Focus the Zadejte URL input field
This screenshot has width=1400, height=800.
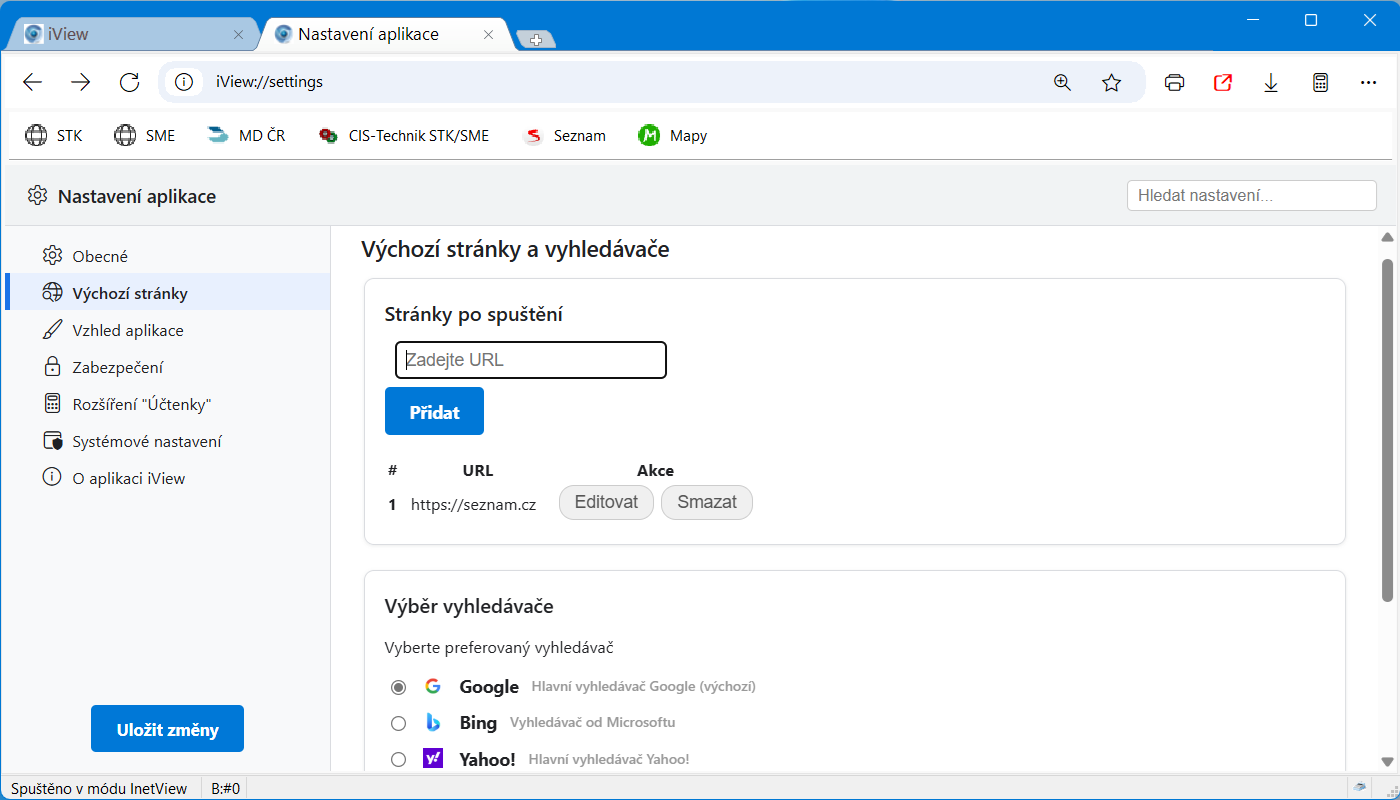click(531, 360)
